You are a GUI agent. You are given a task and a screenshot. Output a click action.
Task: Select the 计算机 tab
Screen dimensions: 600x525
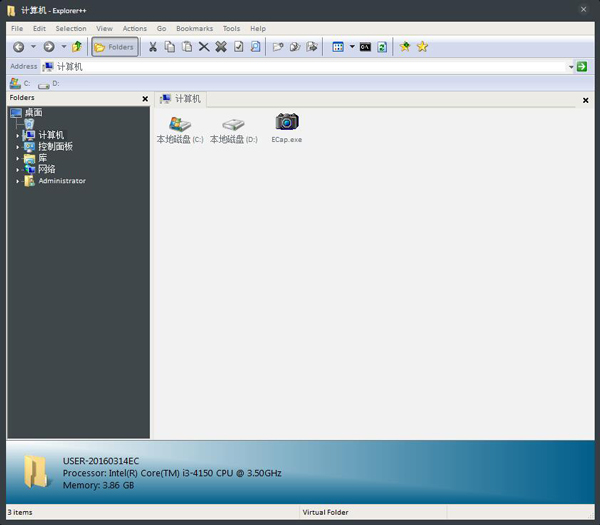click(181, 99)
